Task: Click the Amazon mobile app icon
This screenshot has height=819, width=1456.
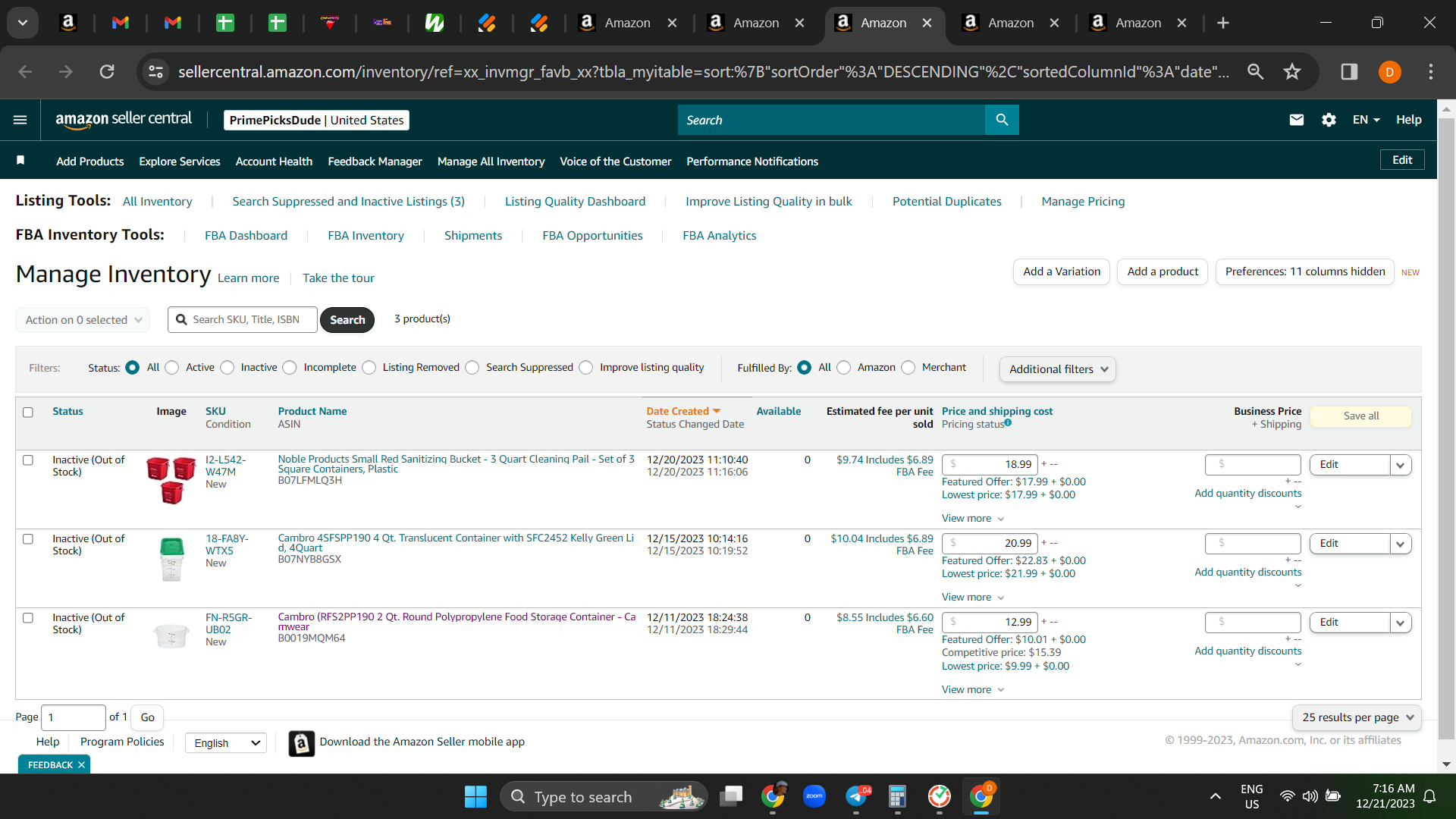Action: [302, 743]
